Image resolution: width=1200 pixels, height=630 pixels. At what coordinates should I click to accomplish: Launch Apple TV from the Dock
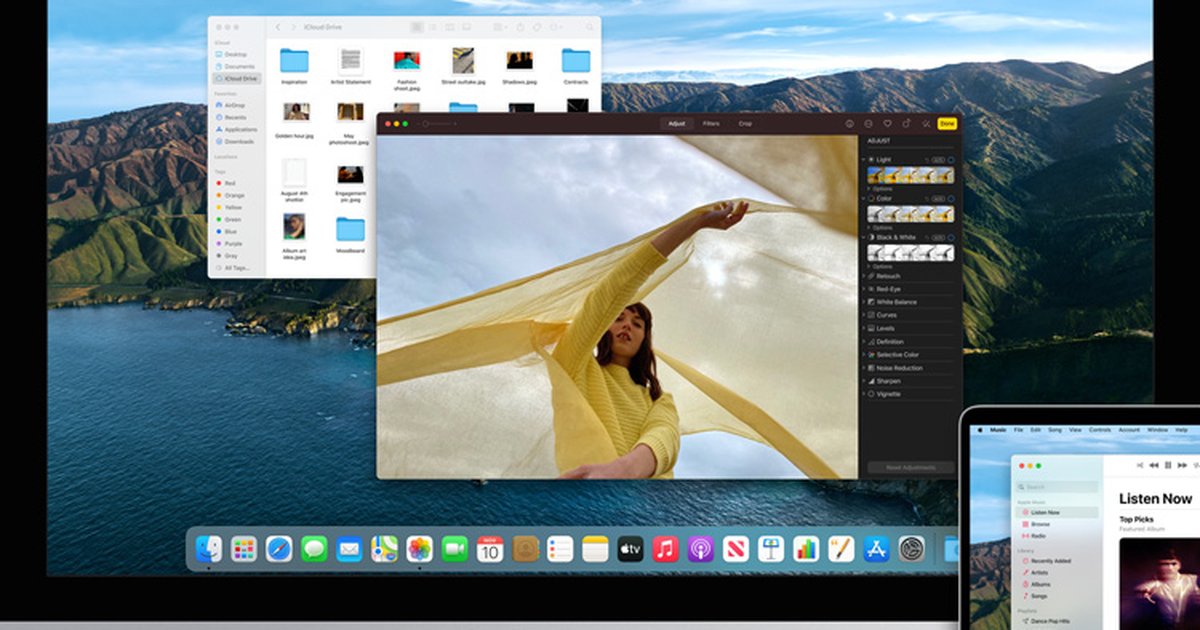pos(630,548)
